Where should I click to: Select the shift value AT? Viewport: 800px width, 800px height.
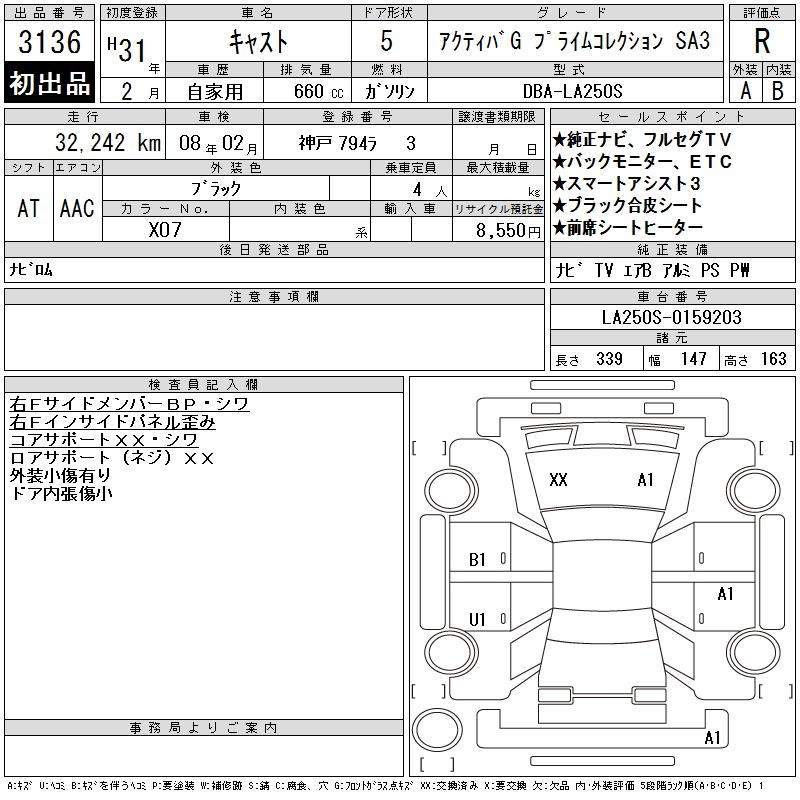[28, 209]
